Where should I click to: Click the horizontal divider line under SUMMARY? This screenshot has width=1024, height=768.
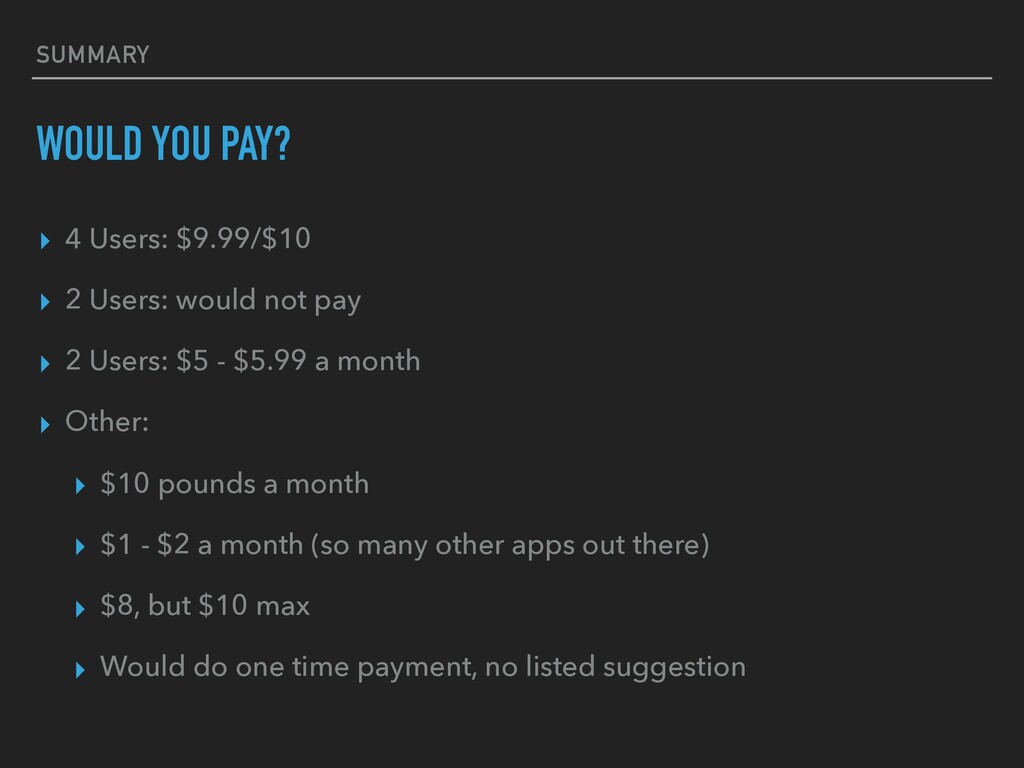coord(512,78)
